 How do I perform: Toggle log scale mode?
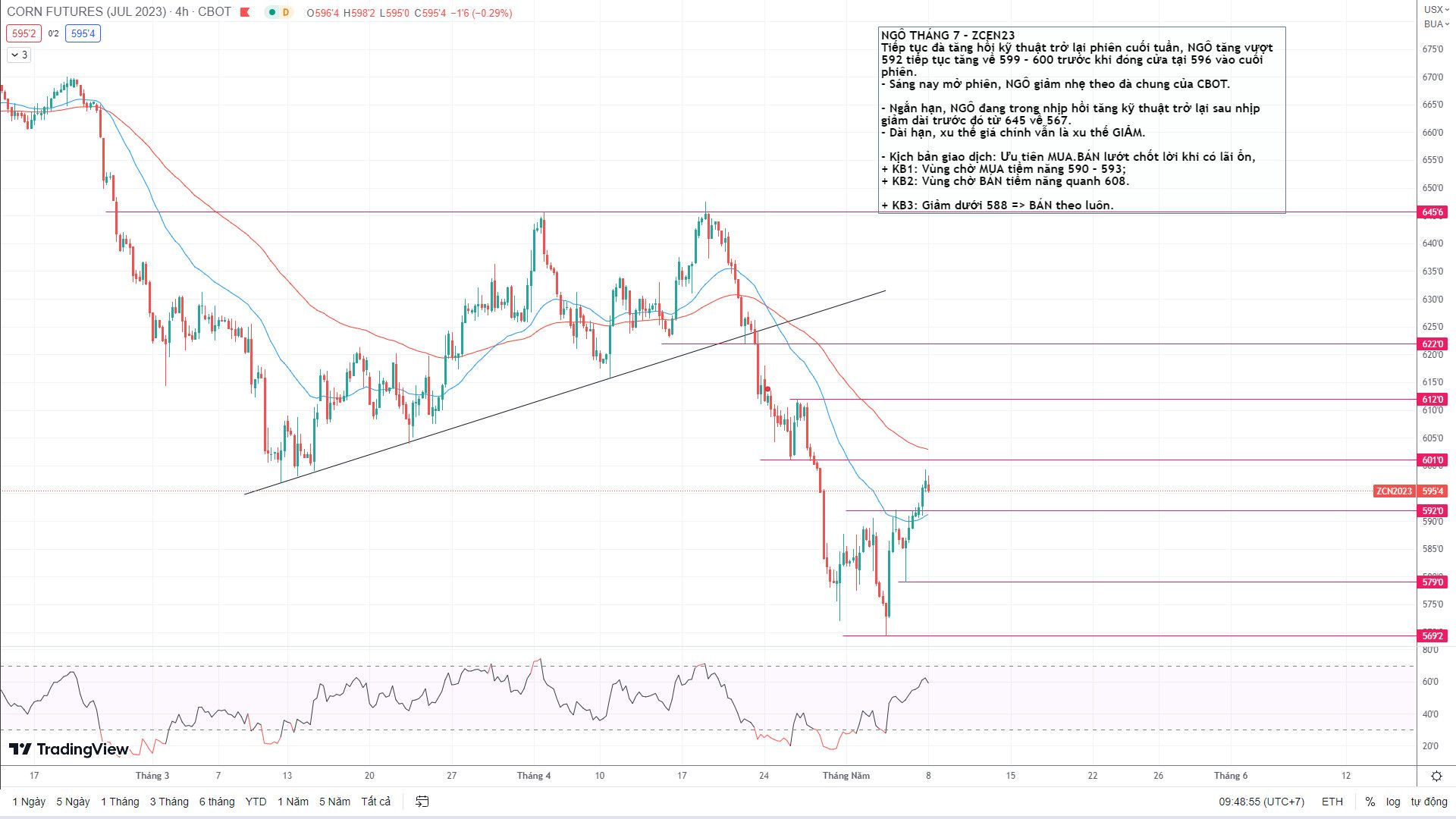(1393, 802)
